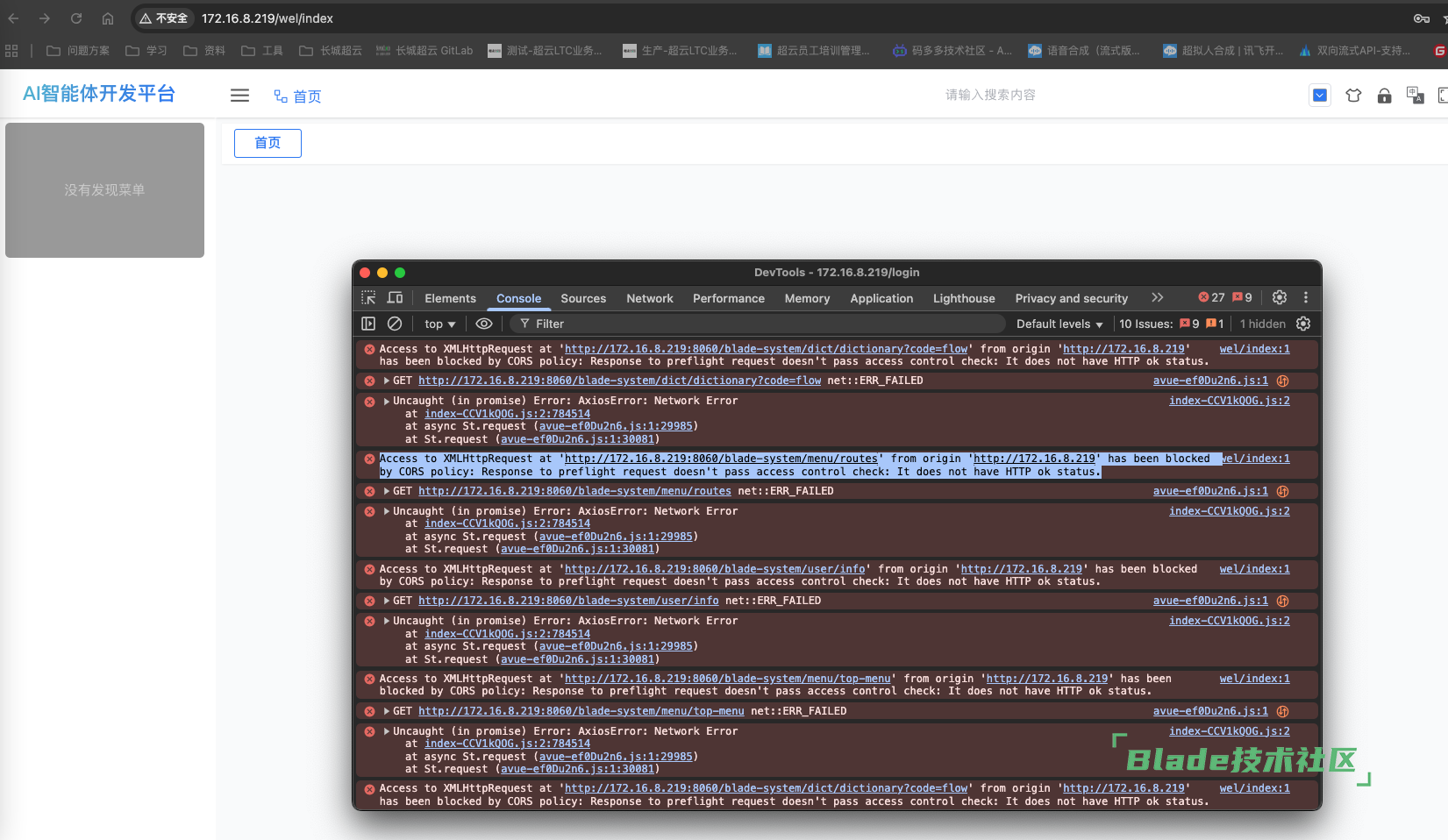Expand the last Uncaught AxiosError entry

click(386, 731)
